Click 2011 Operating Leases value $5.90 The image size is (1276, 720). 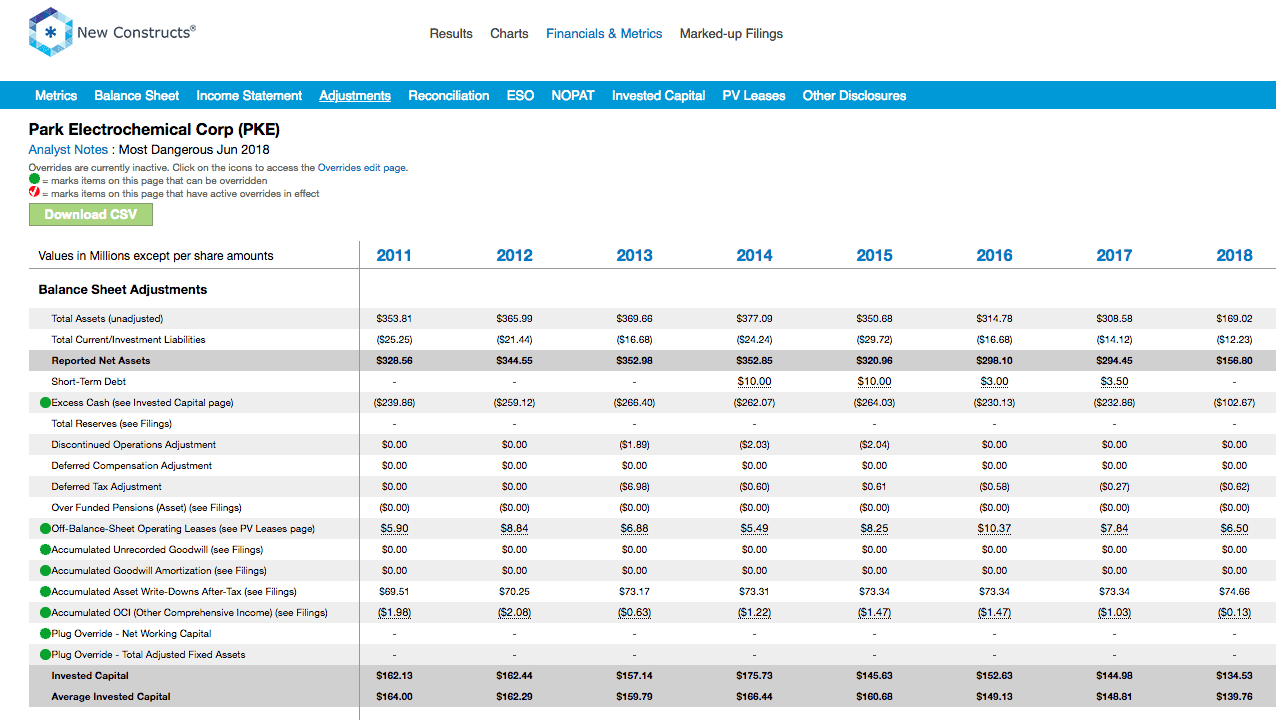pos(394,528)
